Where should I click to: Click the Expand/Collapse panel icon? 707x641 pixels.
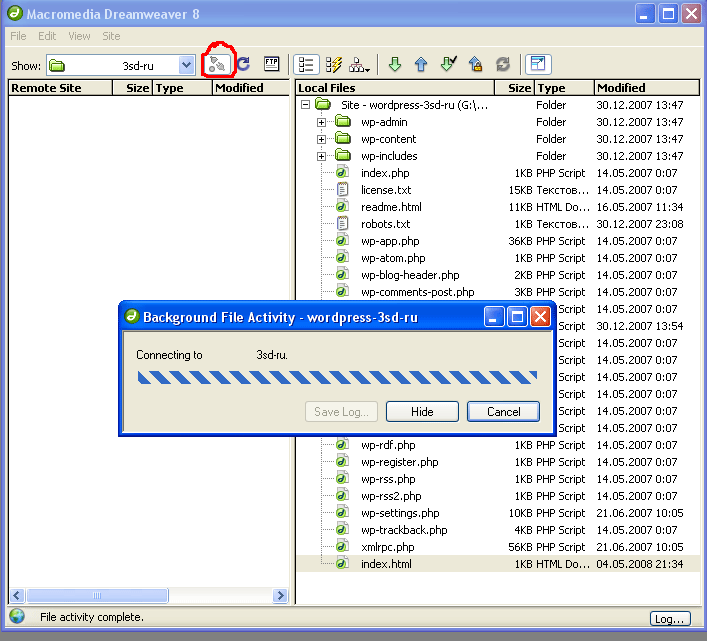[x=538, y=64]
